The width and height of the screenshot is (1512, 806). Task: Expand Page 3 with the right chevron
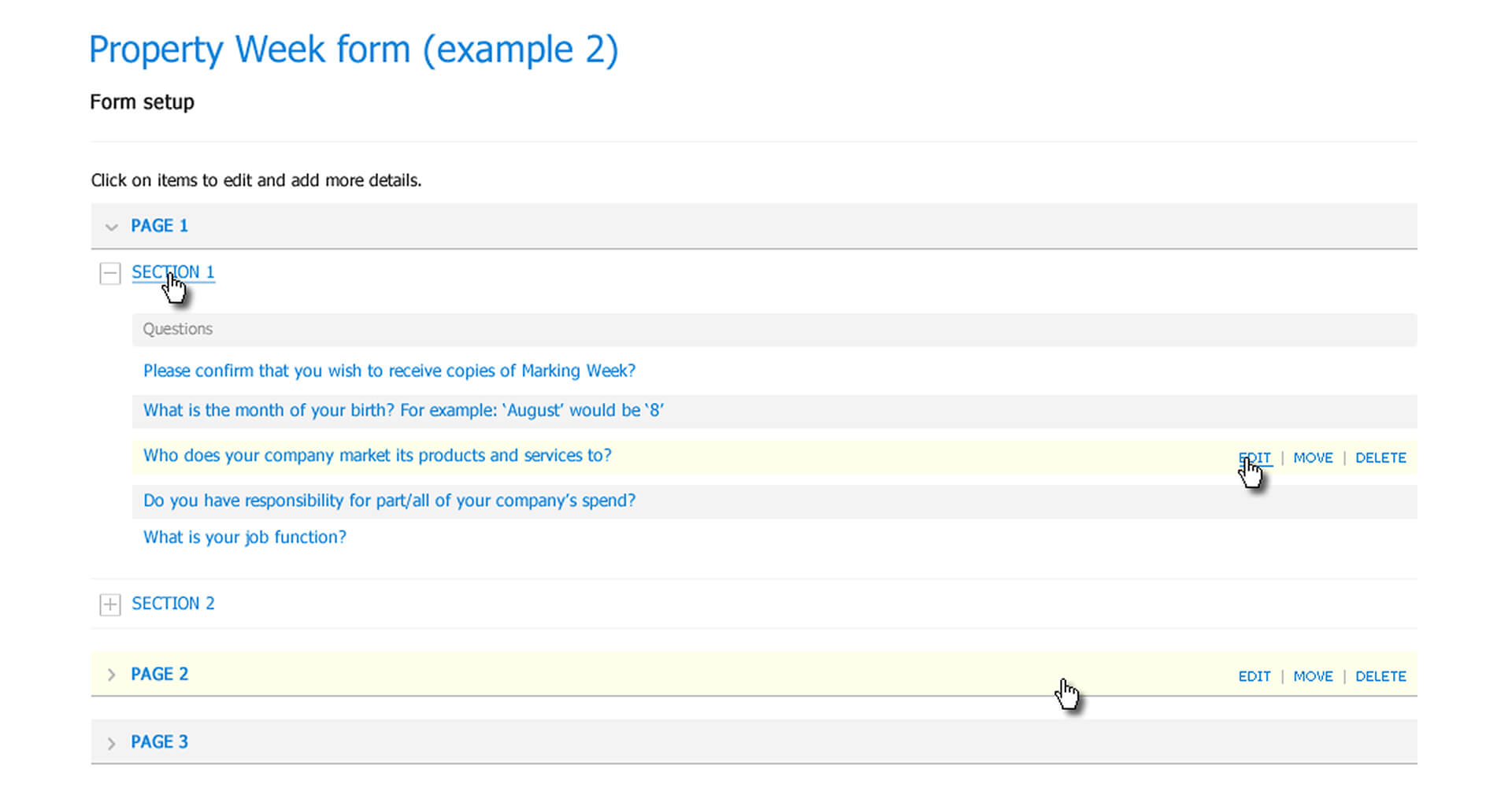pyautogui.click(x=111, y=743)
